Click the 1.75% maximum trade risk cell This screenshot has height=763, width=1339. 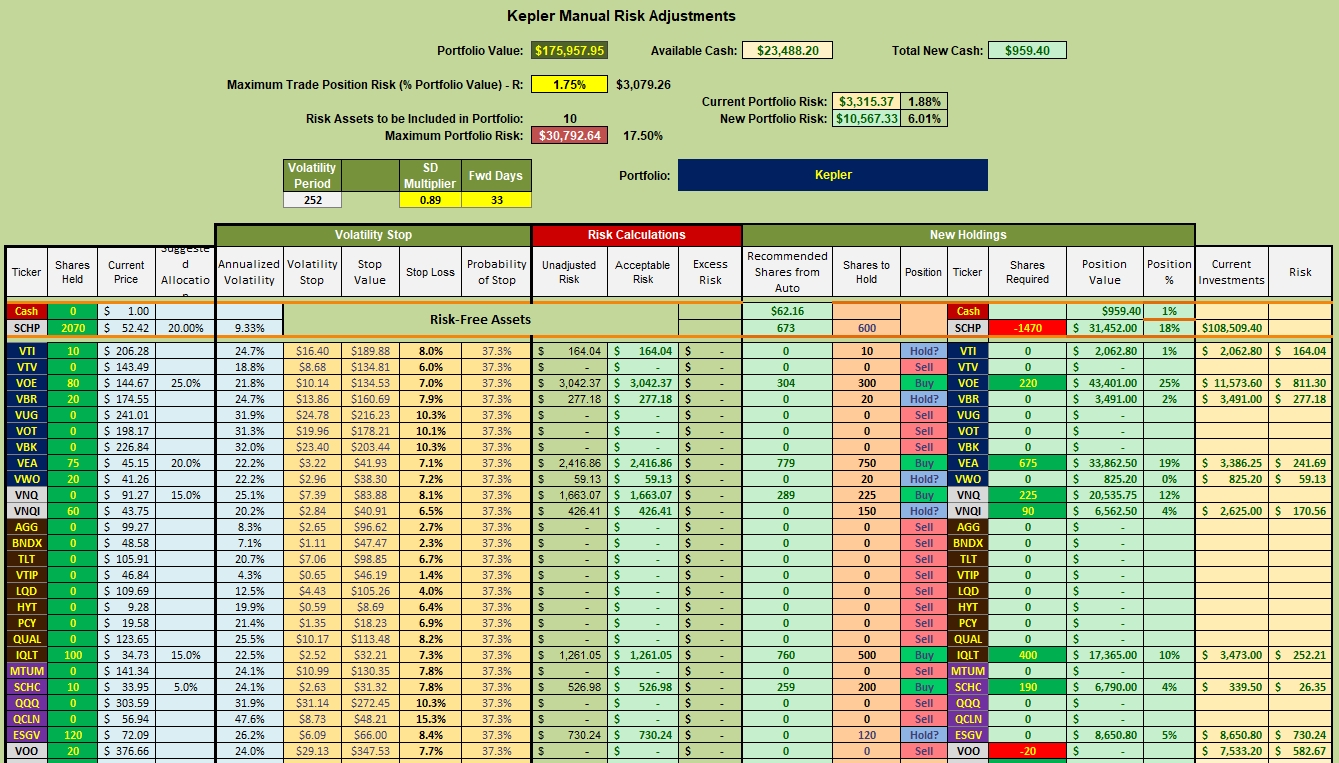(569, 85)
